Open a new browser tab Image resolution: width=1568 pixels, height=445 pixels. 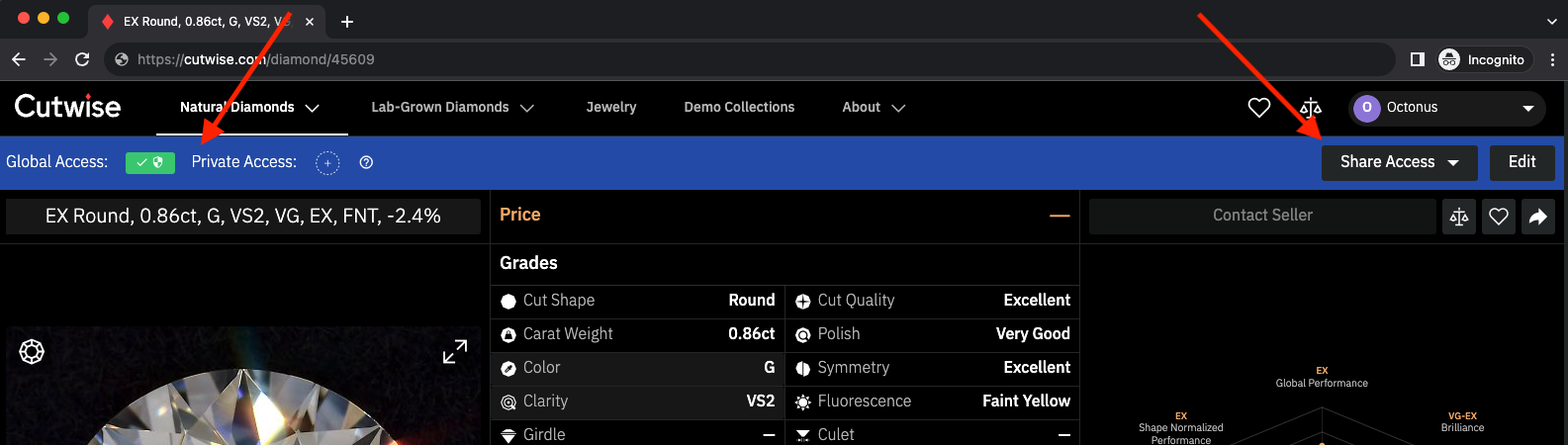[x=347, y=22]
